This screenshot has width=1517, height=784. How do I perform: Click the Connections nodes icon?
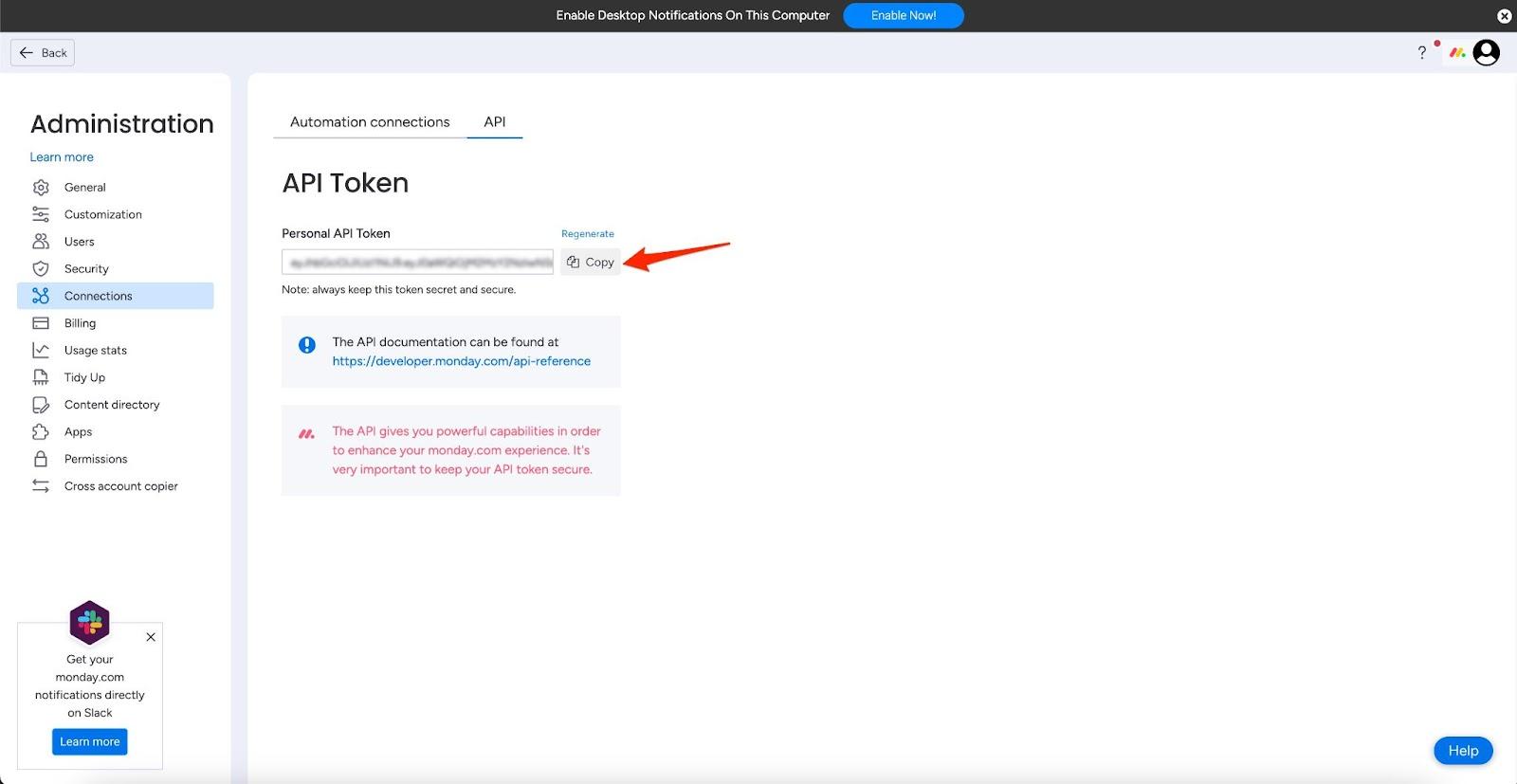click(x=41, y=296)
